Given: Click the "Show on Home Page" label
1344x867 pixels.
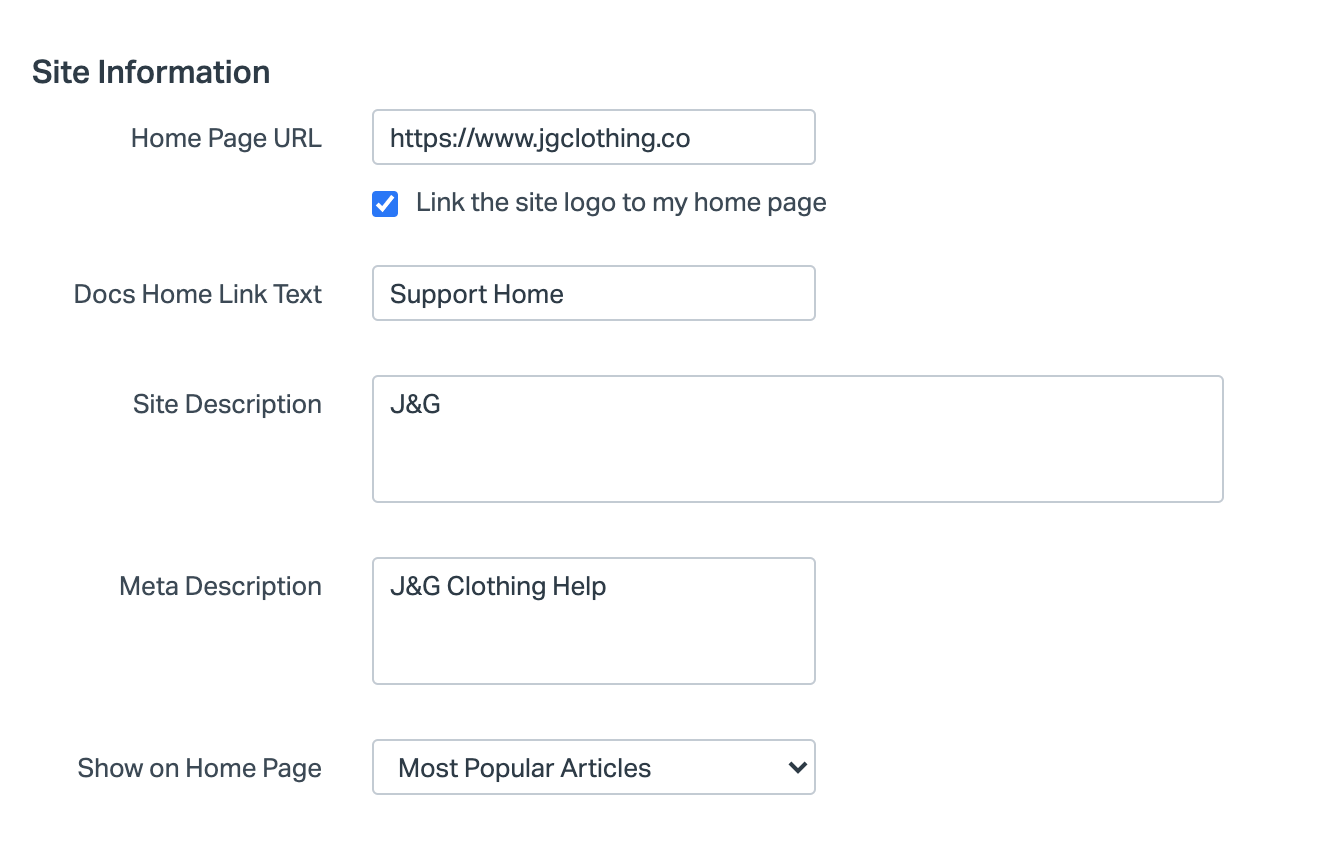Looking at the screenshot, I should tap(200, 768).
